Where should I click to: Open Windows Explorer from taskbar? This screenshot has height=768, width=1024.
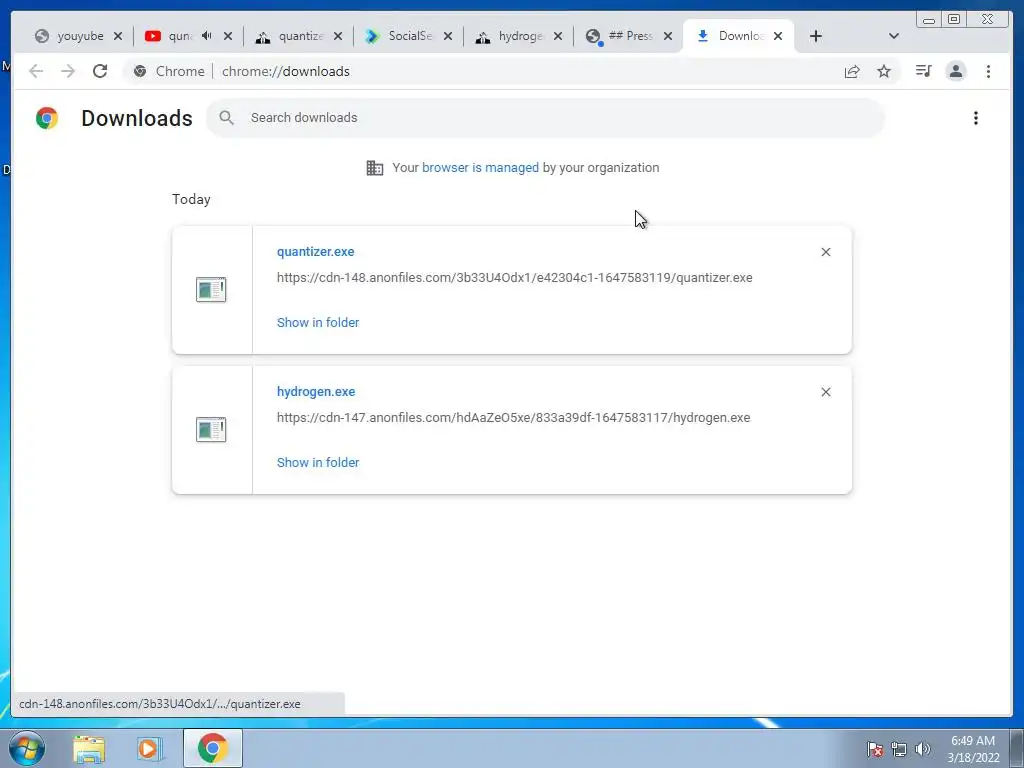click(x=89, y=748)
